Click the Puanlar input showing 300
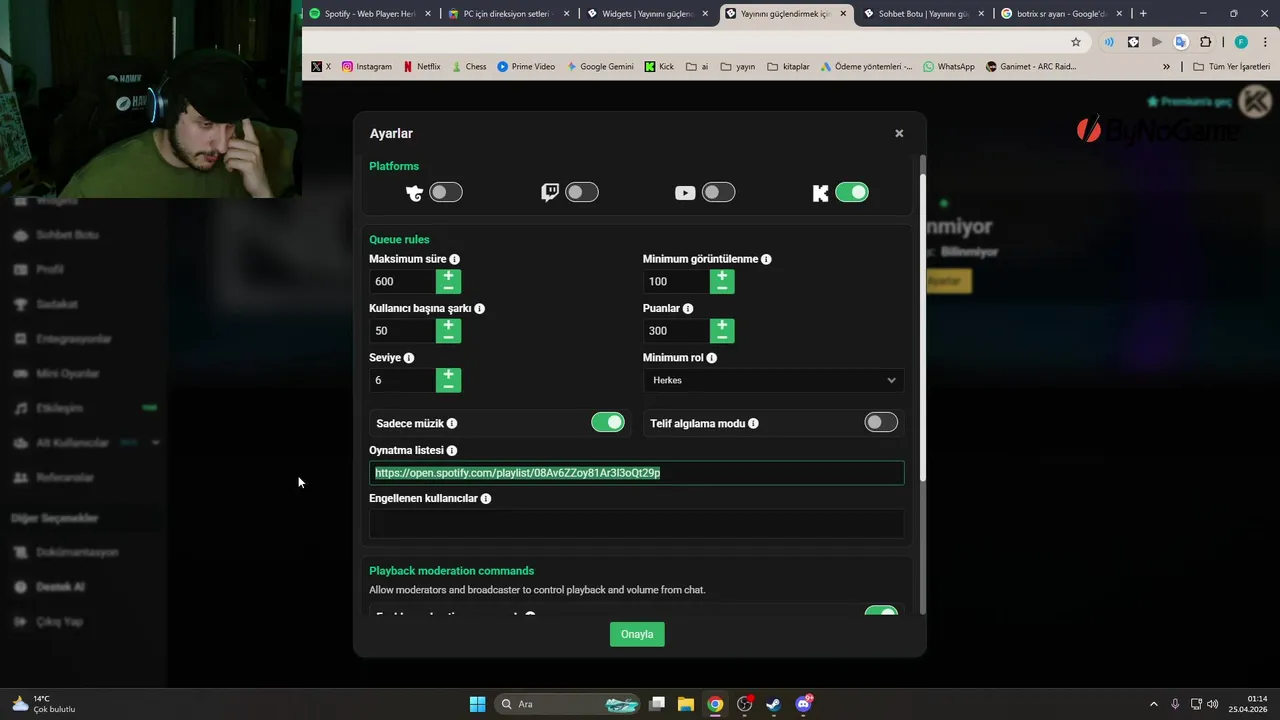 click(676, 331)
